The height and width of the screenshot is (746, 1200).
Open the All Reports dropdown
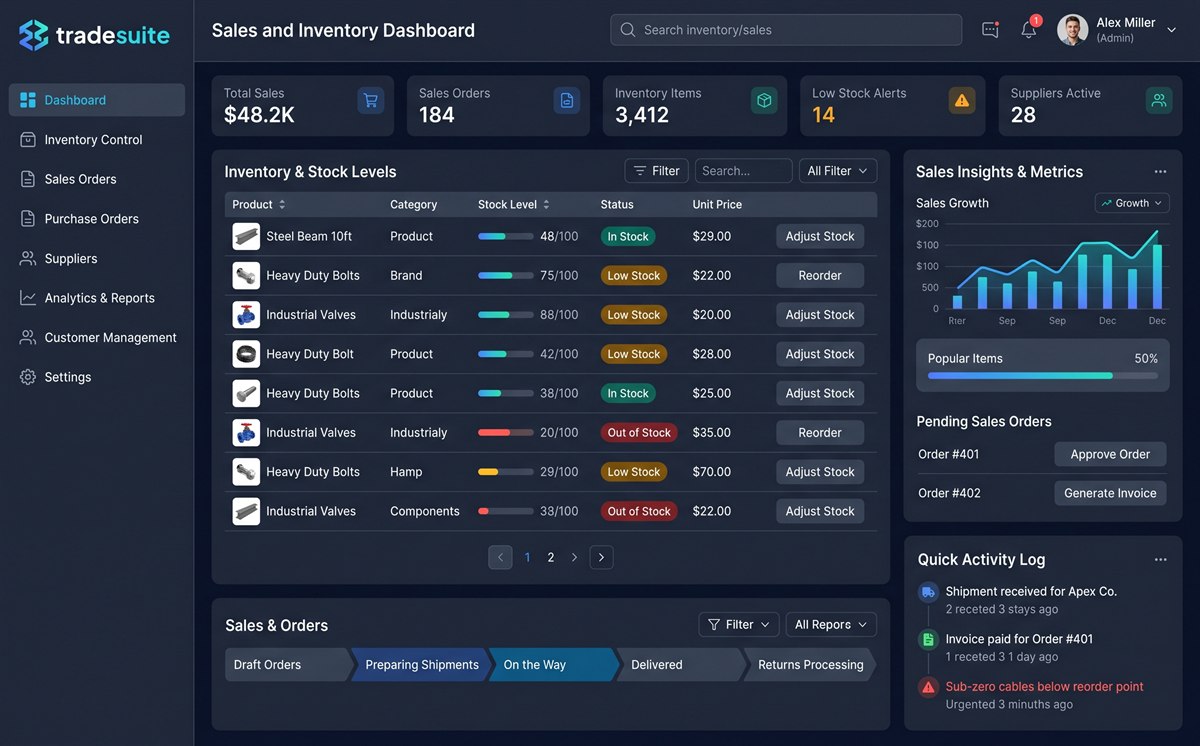pyautogui.click(x=831, y=625)
